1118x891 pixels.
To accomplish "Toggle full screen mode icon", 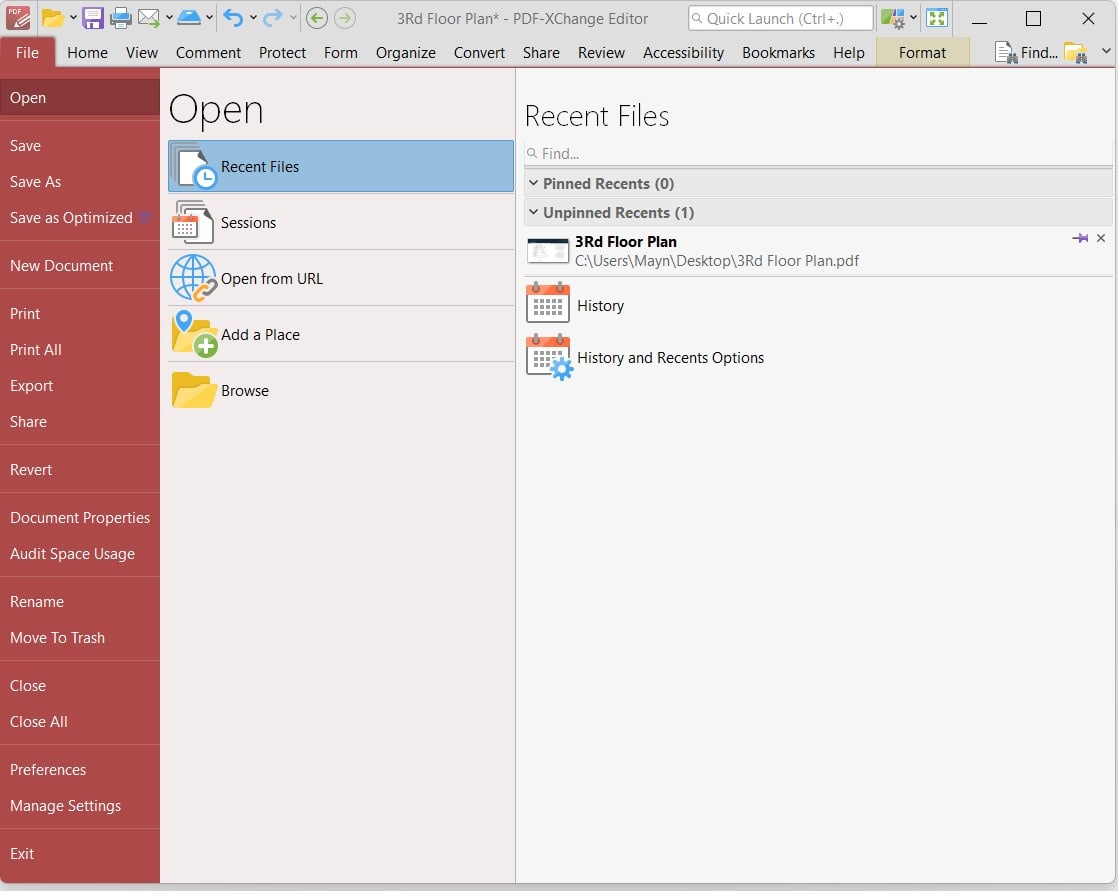I will tap(936, 18).
